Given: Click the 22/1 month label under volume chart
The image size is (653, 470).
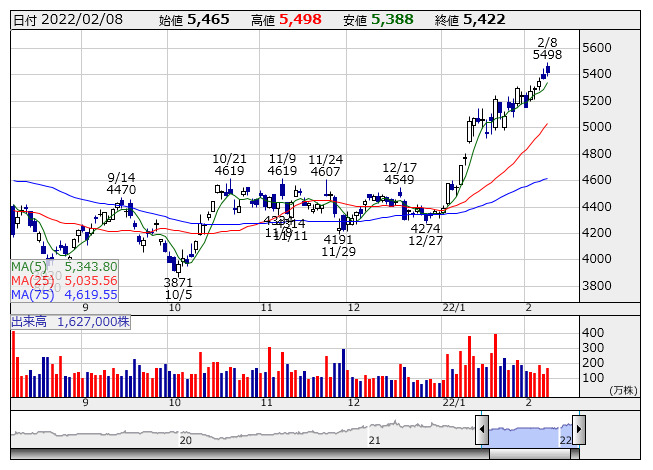Looking at the screenshot, I should 454,403.
